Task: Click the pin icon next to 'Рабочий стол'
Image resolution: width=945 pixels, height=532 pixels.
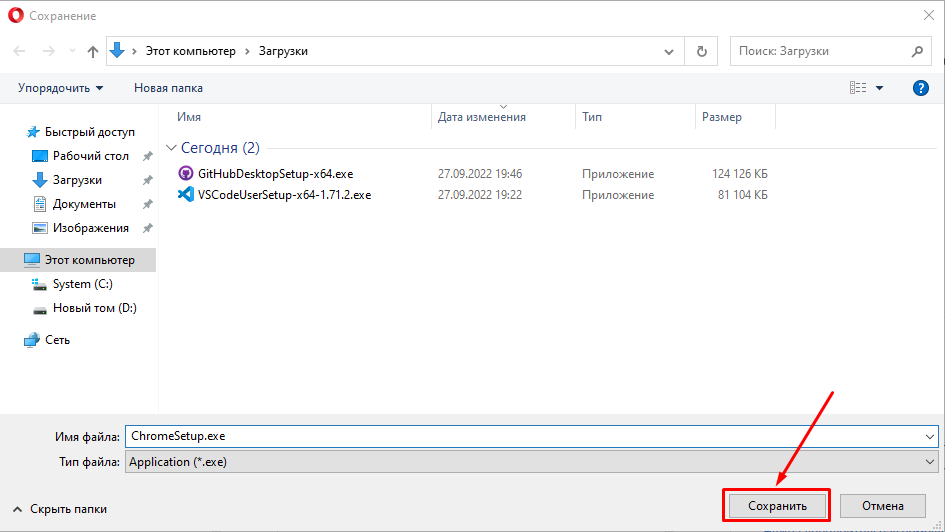Action: (147, 156)
